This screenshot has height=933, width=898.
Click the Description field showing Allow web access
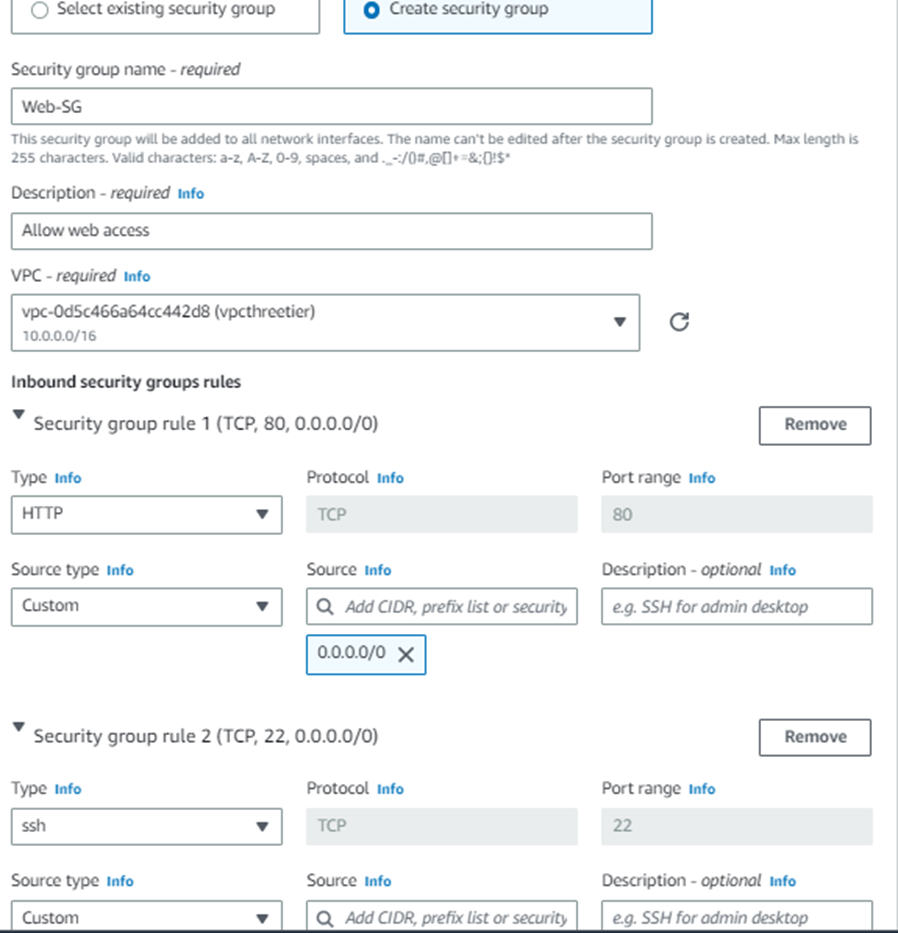coord(330,231)
